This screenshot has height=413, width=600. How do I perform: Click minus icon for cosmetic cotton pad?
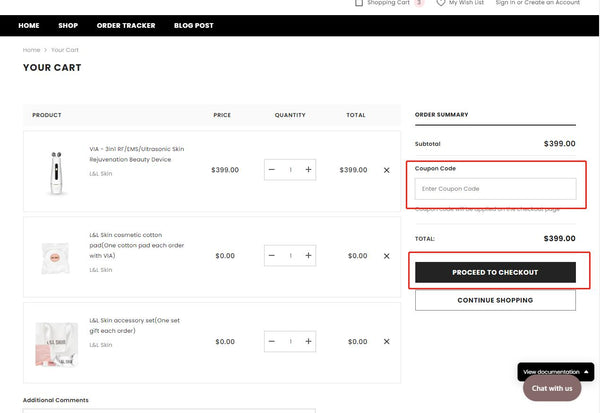[x=272, y=256]
